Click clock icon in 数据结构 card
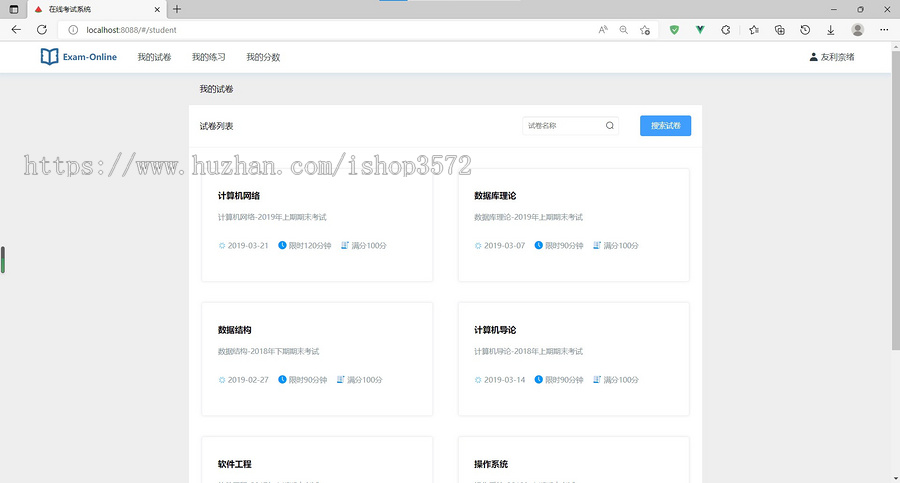The height and width of the screenshot is (483, 900). 282,380
